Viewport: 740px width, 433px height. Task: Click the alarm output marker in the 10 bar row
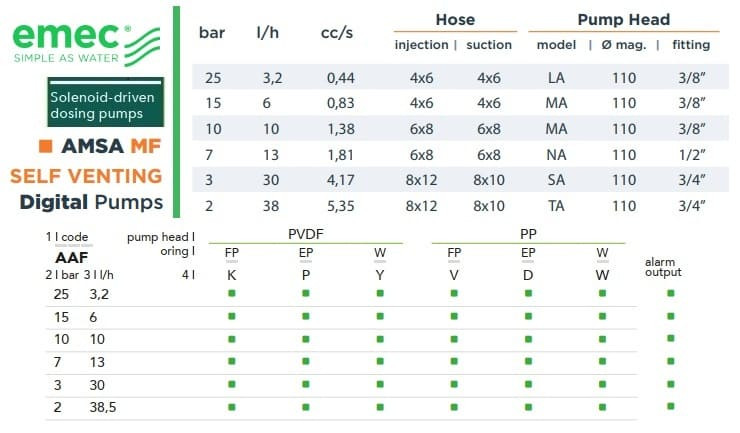pyautogui.click(x=670, y=339)
